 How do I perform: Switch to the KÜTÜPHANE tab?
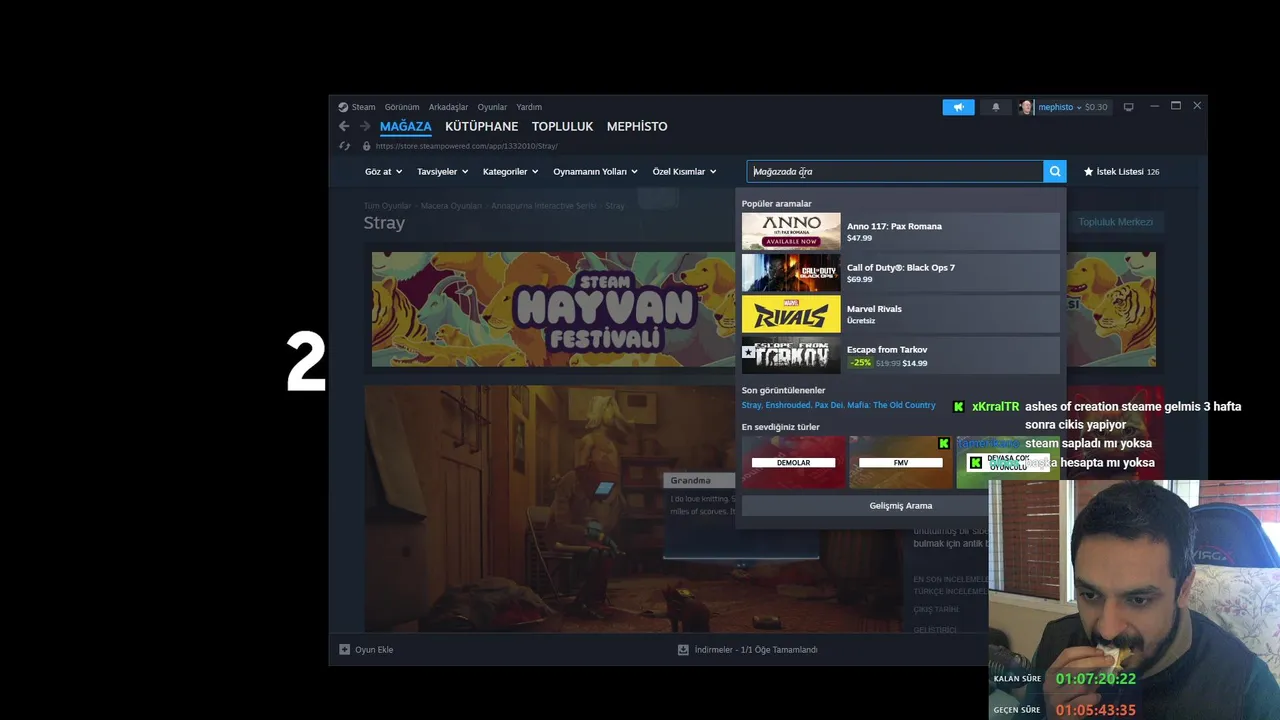pos(481,126)
